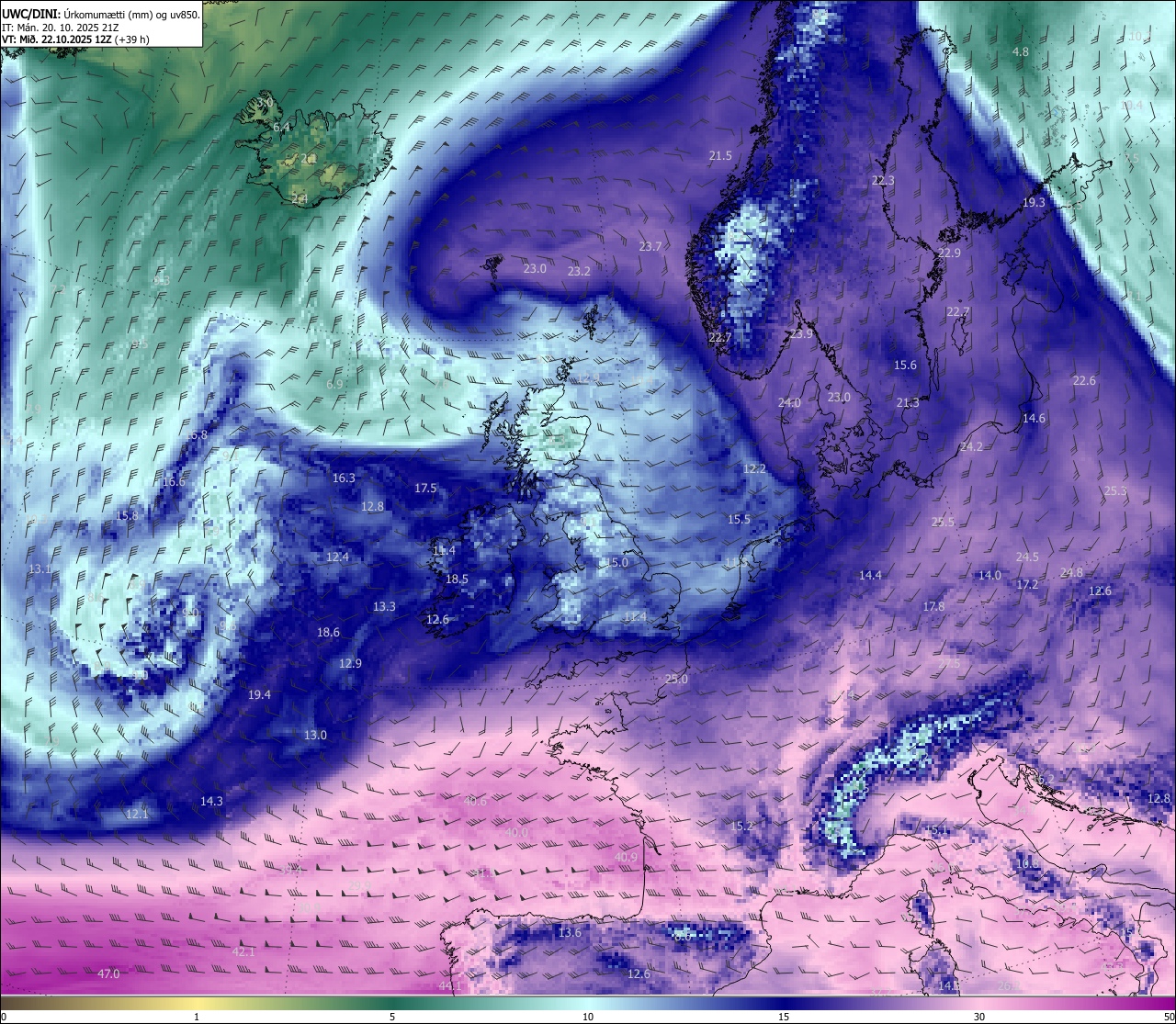
Task: Click the colorbar label 15
Action: pos(784,1017)
